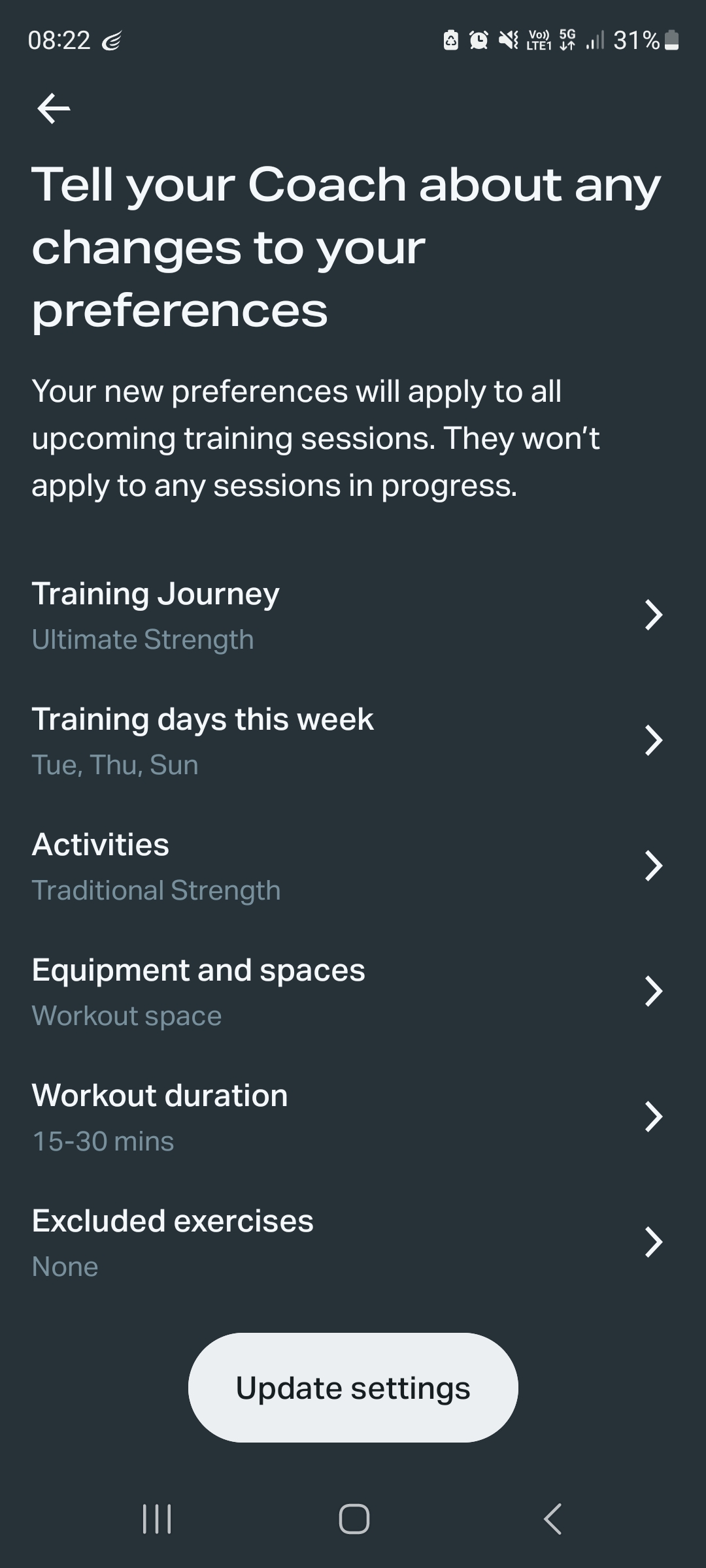Select the Workout duration menu row
This screenshot has width=706, height=1568.
click(x=353, y=1117)
